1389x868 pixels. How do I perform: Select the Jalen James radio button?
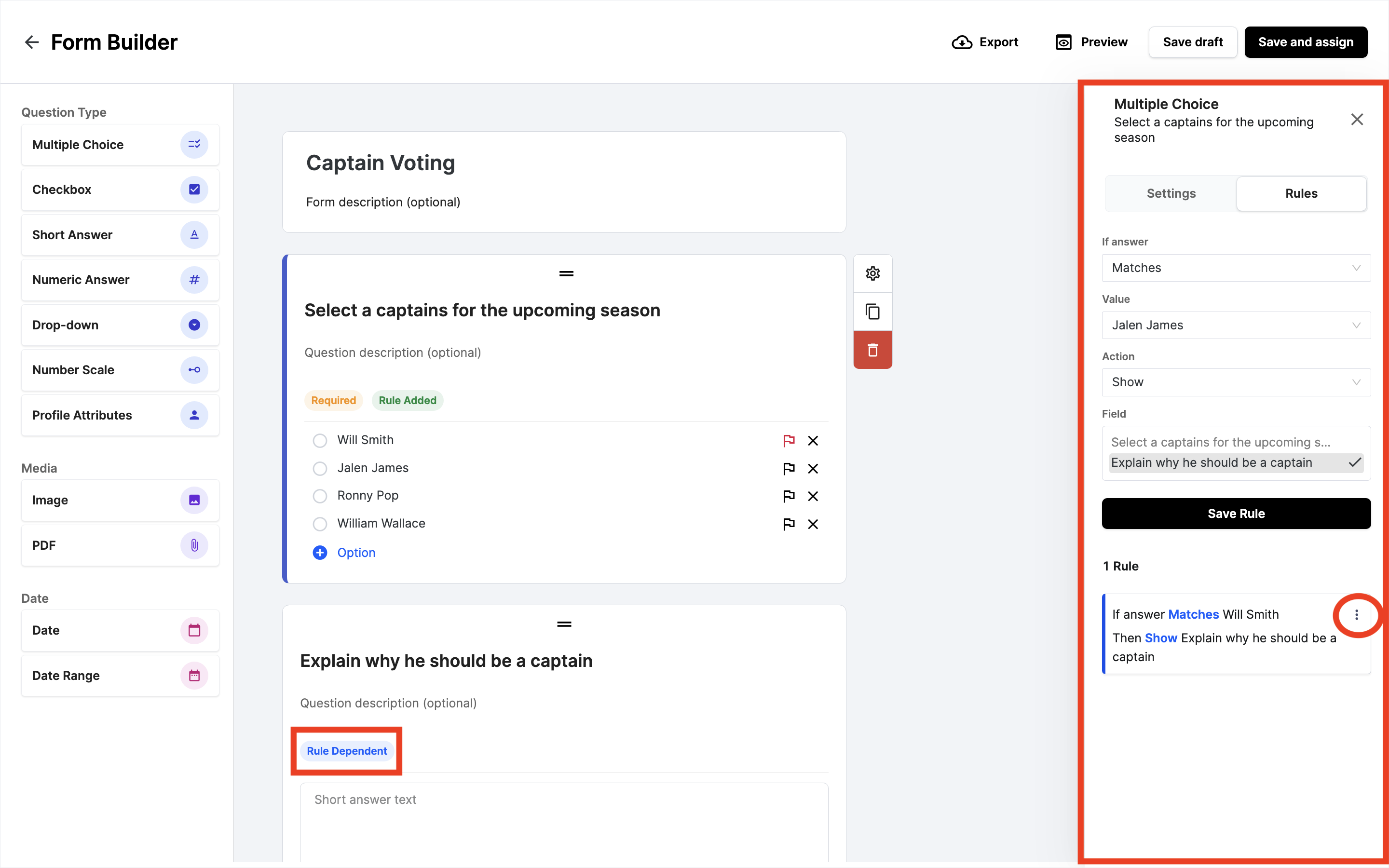(320, 468)
